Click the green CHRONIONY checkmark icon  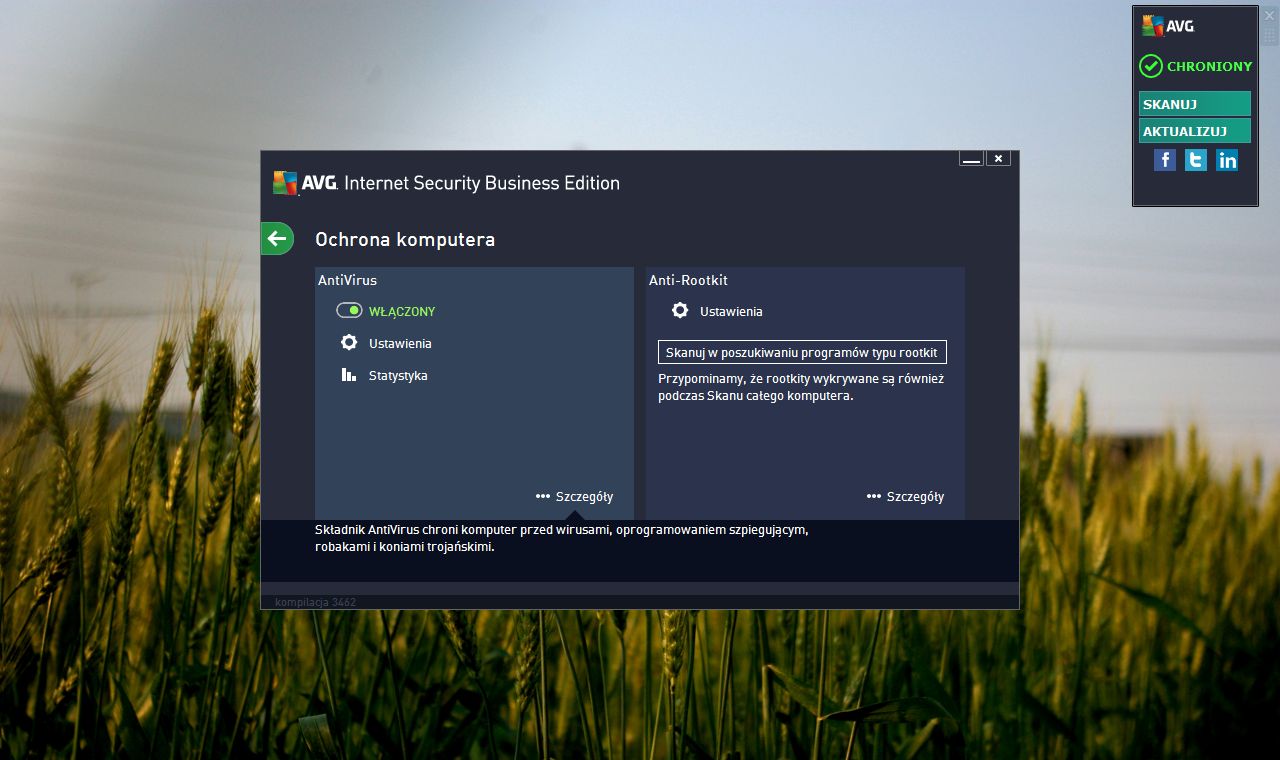[1151, 66]
